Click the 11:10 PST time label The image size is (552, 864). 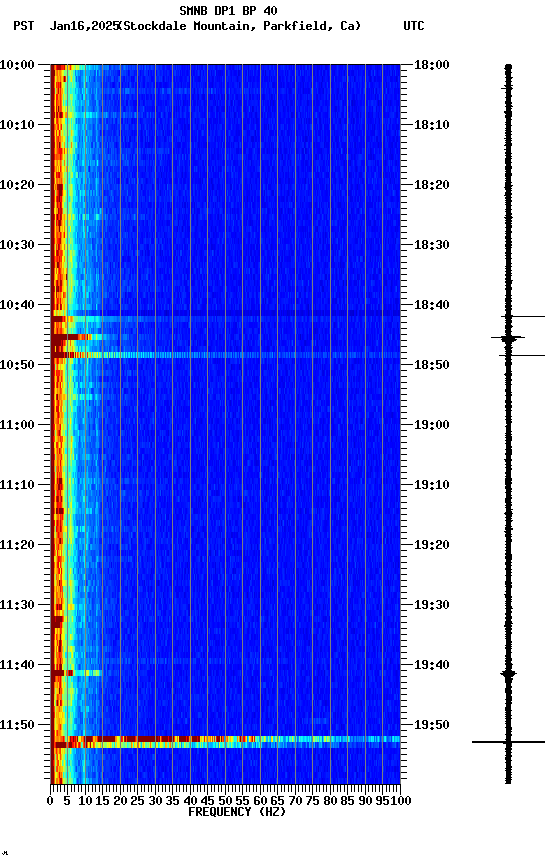17,485
